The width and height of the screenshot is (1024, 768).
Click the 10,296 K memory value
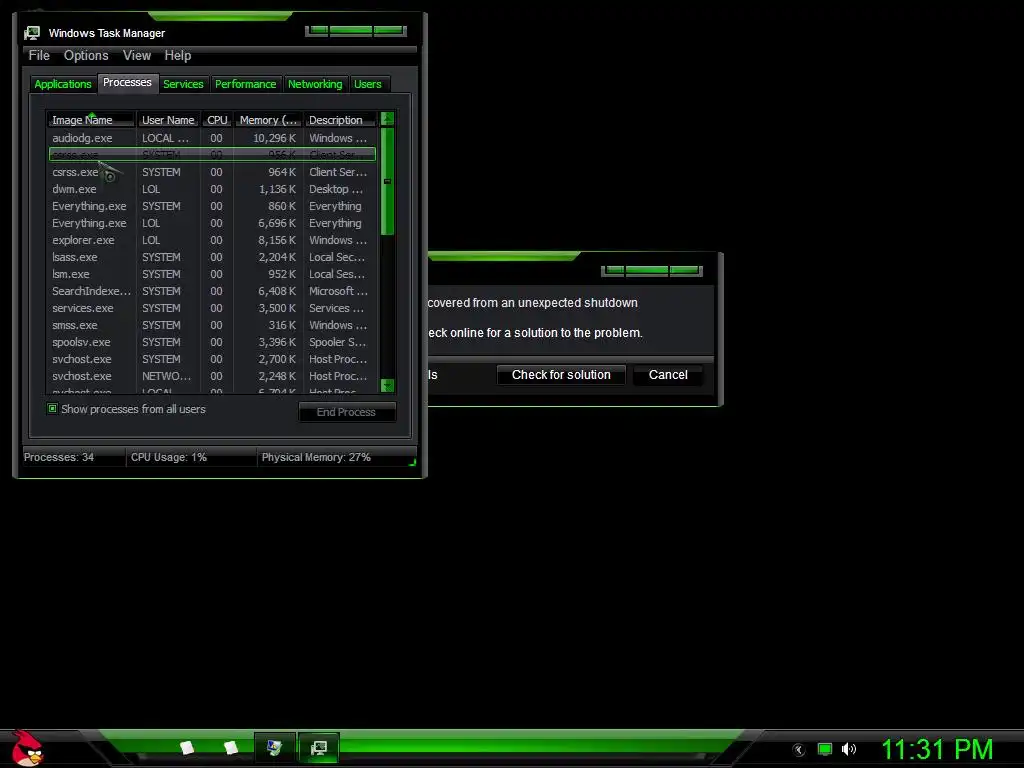[274, 138]
